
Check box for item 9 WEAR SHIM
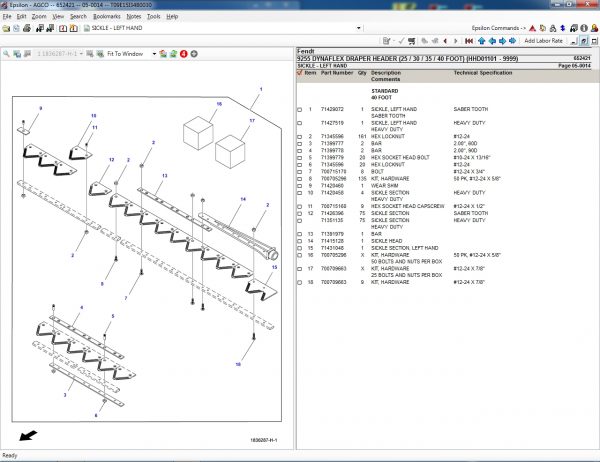[x=300, y=186]
